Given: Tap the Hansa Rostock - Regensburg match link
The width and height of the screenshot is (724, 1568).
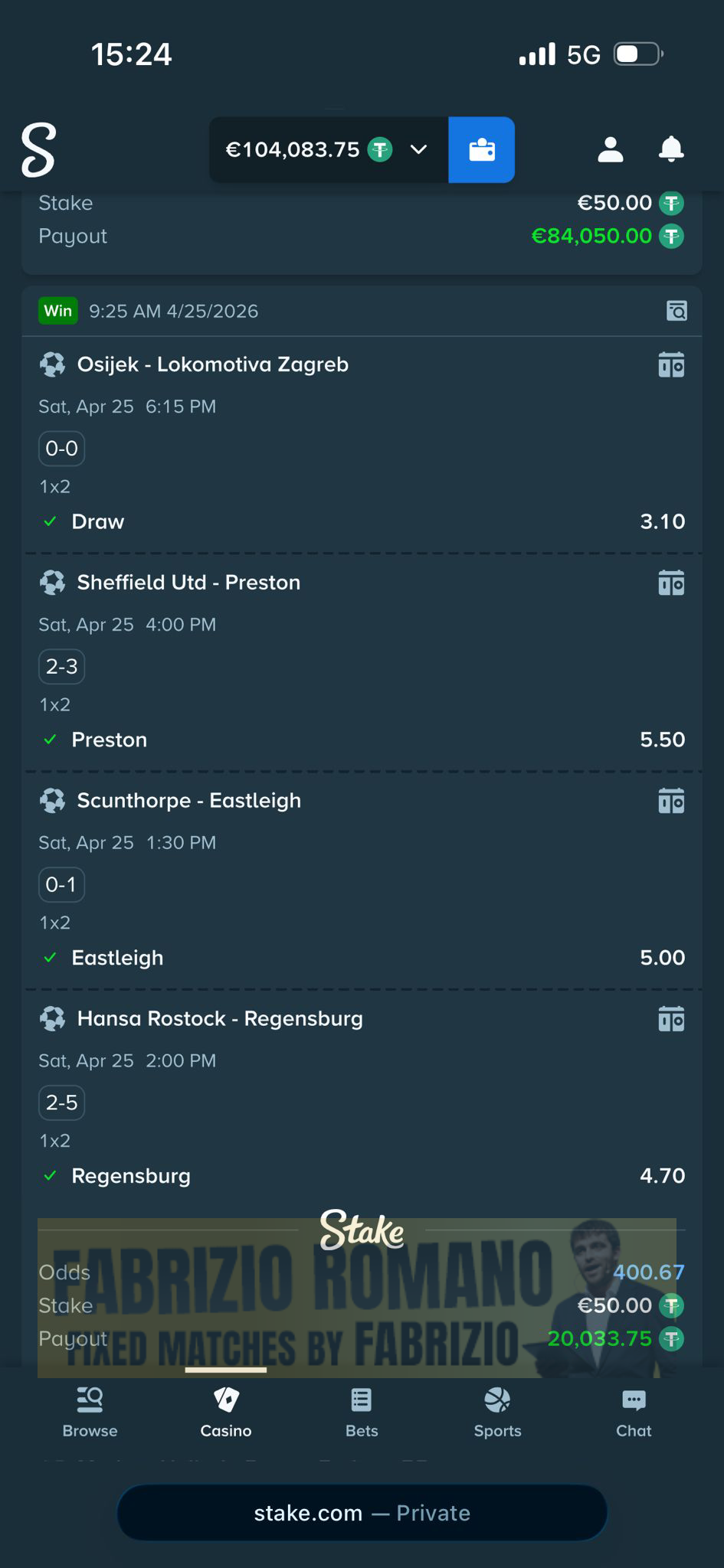Looking at the screenshot, I should 220,1019.
